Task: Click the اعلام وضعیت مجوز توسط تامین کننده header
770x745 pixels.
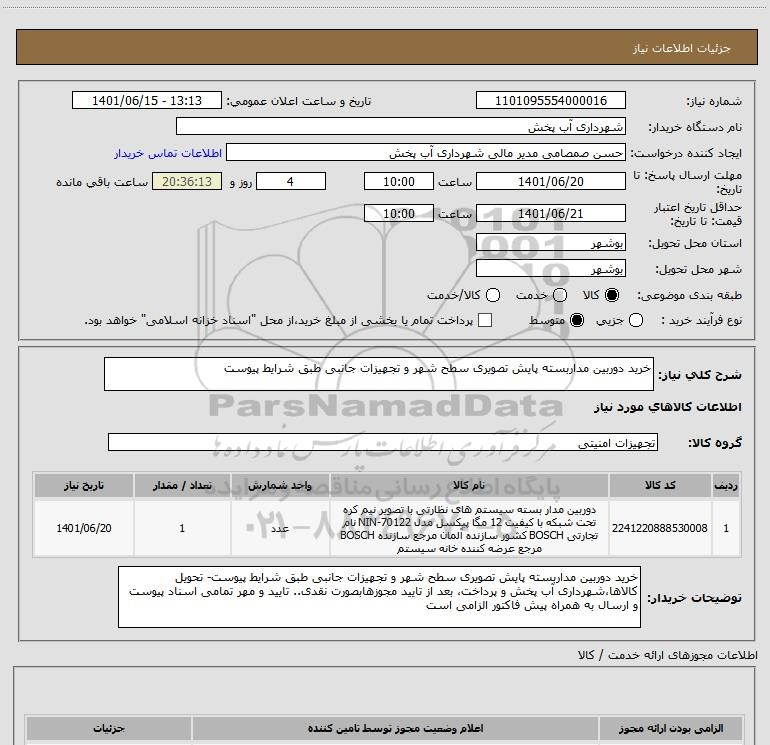Action: click(x=395, y=728)
